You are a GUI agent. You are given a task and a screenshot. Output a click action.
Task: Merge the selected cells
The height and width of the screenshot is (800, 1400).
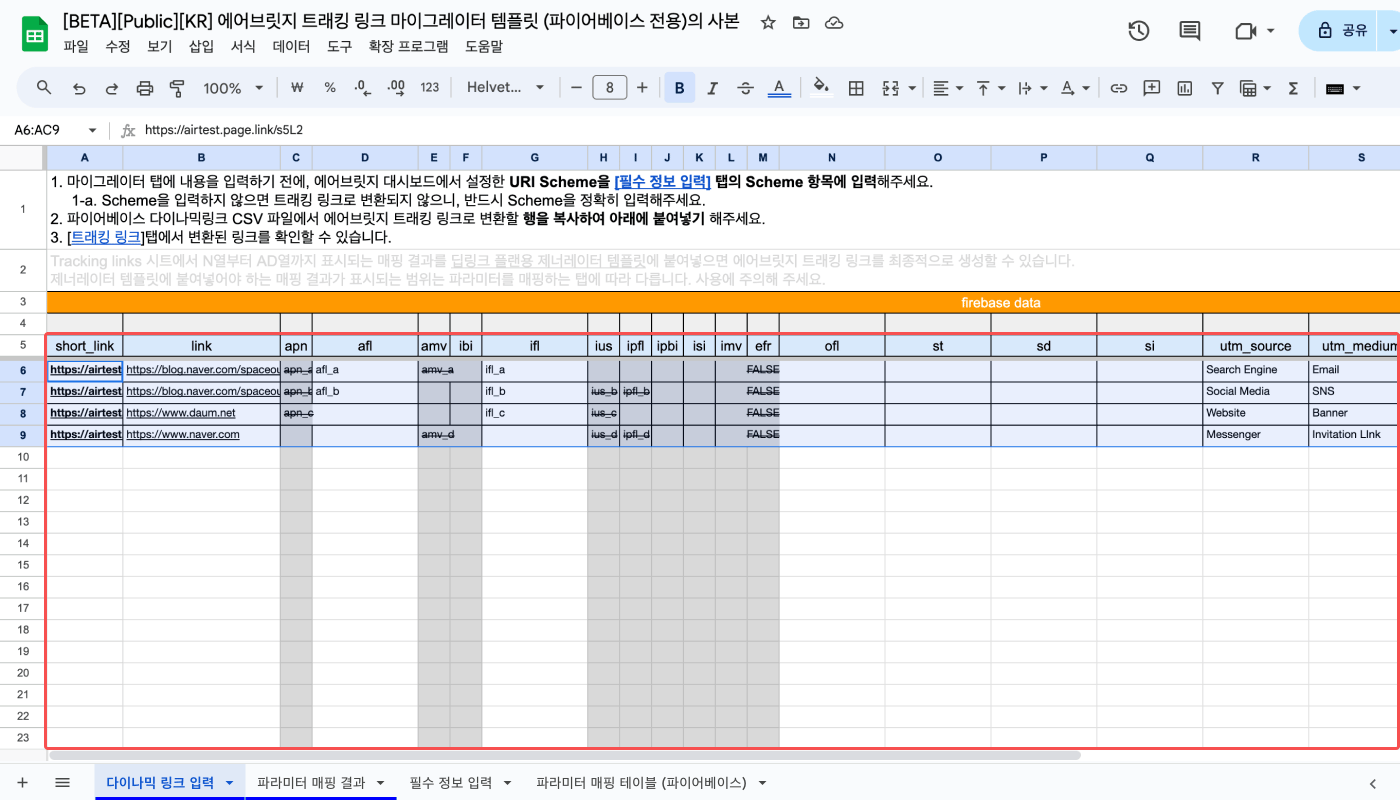pyautogui.click(x=890, y=88)
